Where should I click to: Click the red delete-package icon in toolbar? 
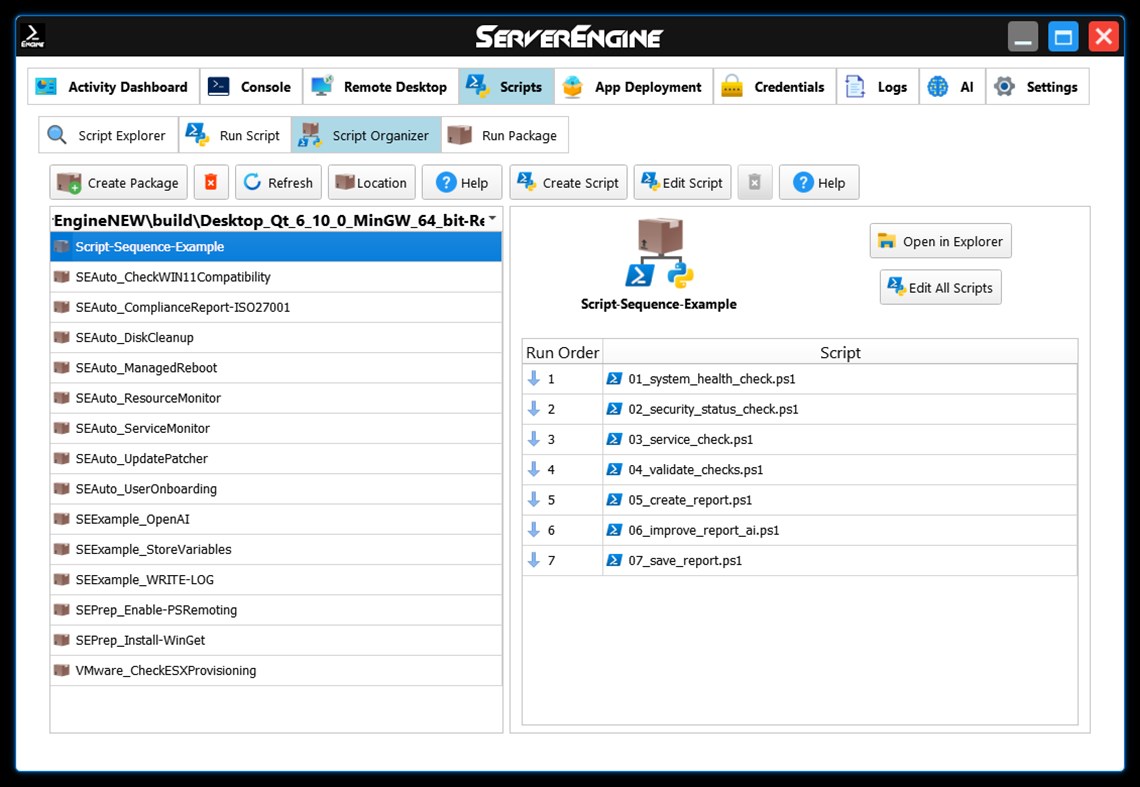tap(210, 182)
